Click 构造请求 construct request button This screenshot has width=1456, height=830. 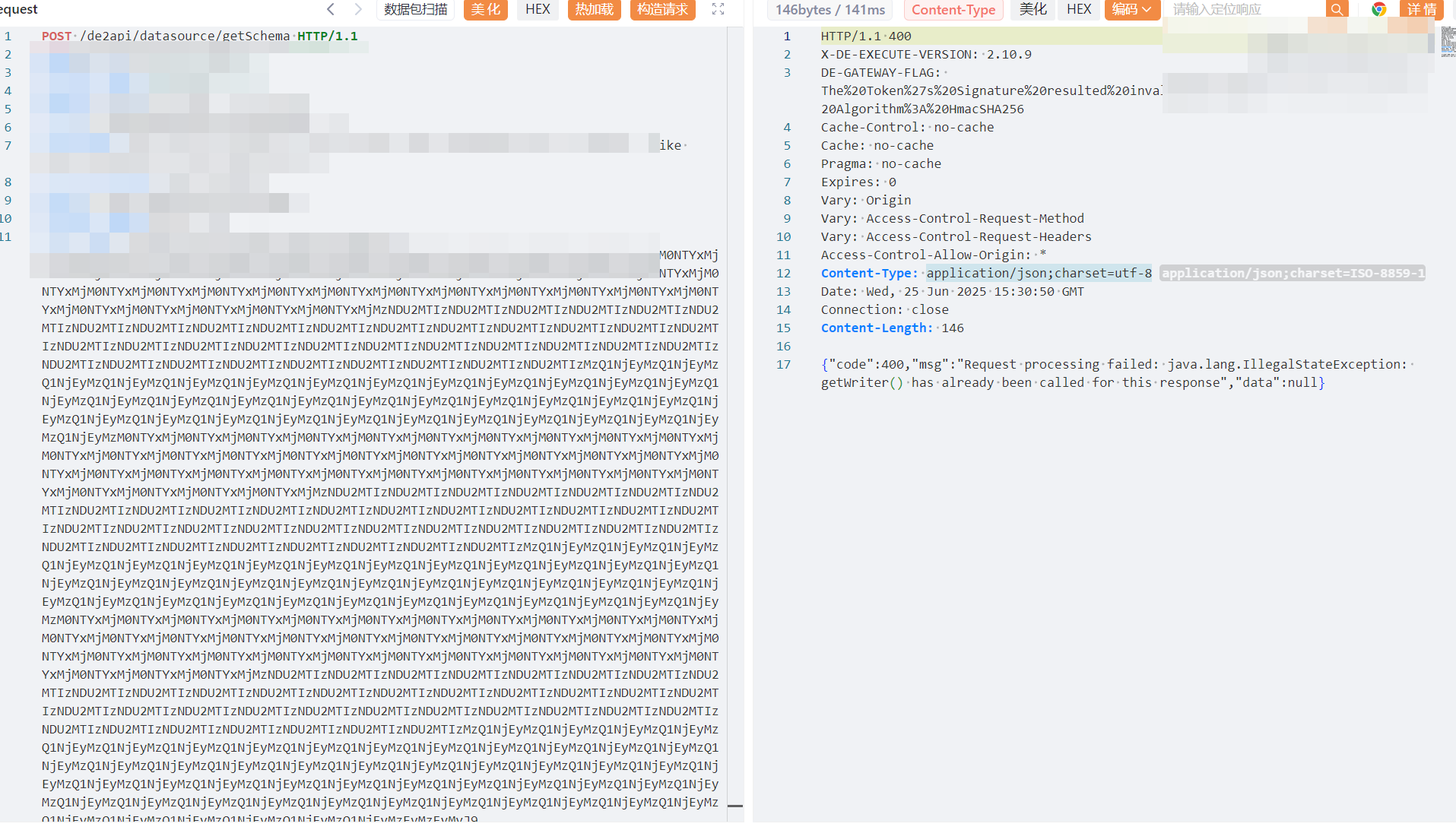pyautogui.click(x=662, y=9)
